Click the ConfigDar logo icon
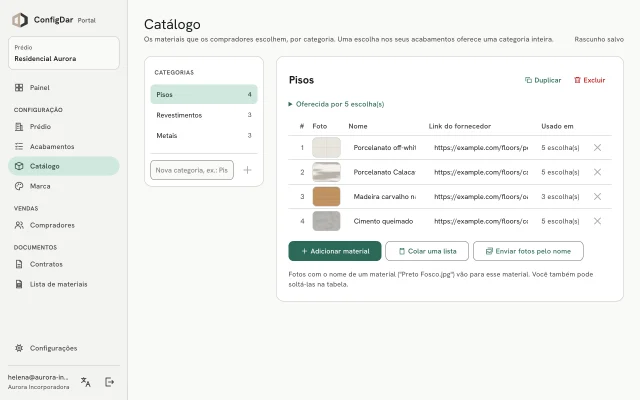The width and height of the screenshot is (640, 400). coord(20,20)
